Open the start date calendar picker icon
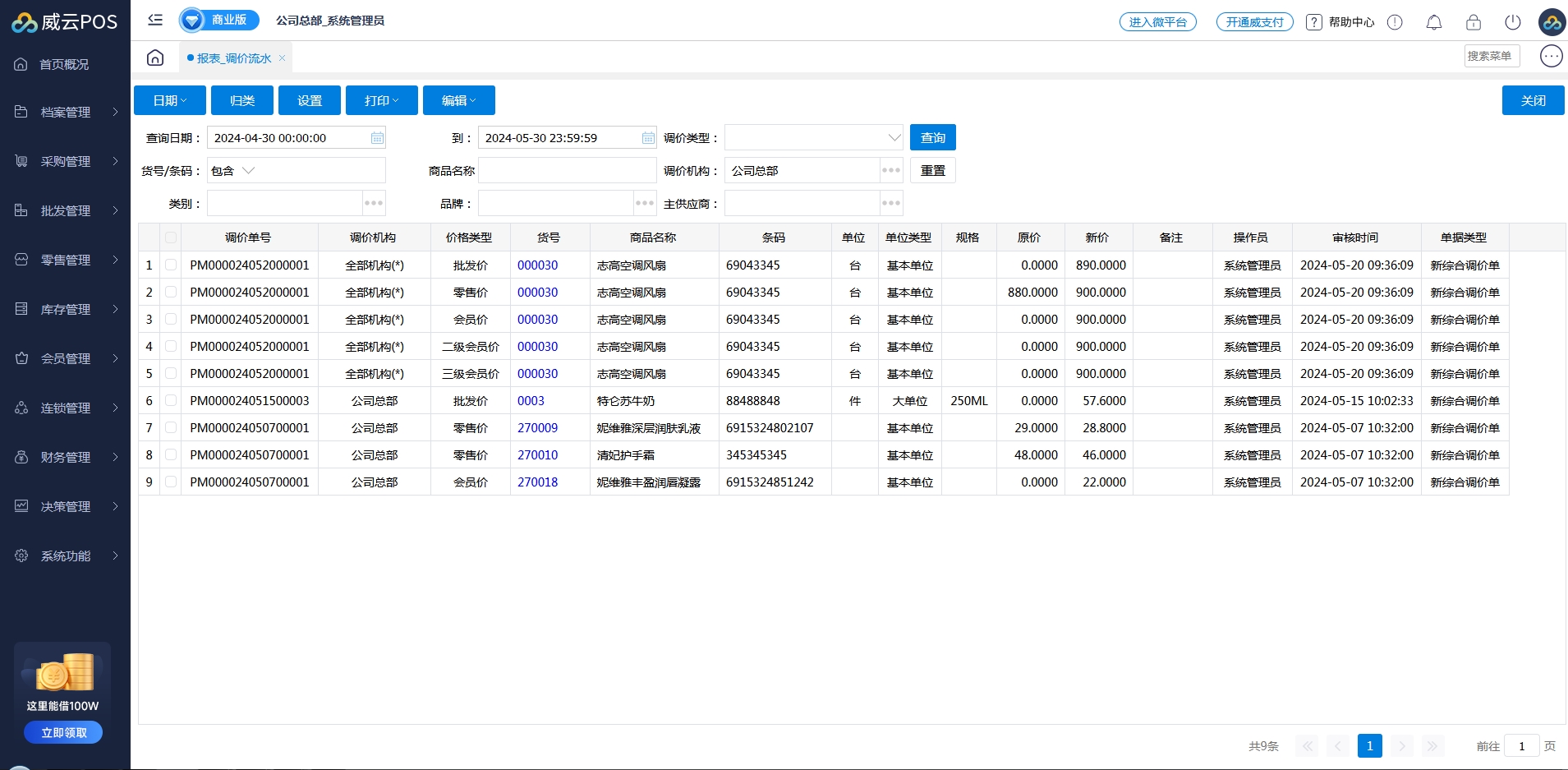Viewport: 1568px width, 770px height. (377, 138)
